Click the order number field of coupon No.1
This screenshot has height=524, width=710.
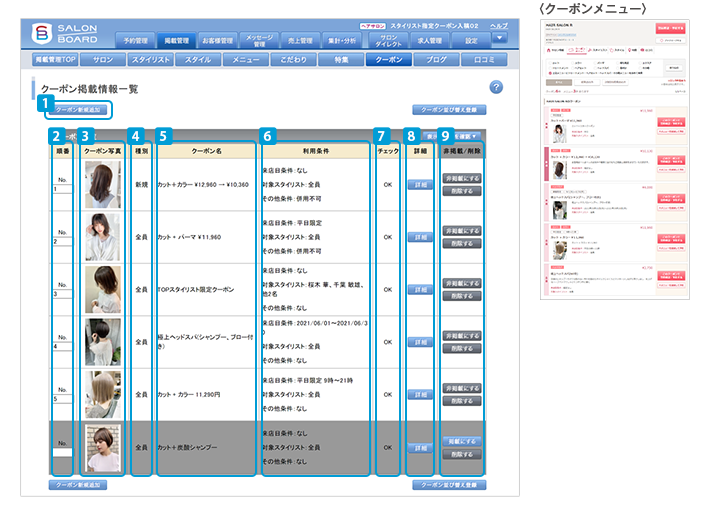click(x=62, y=189)
